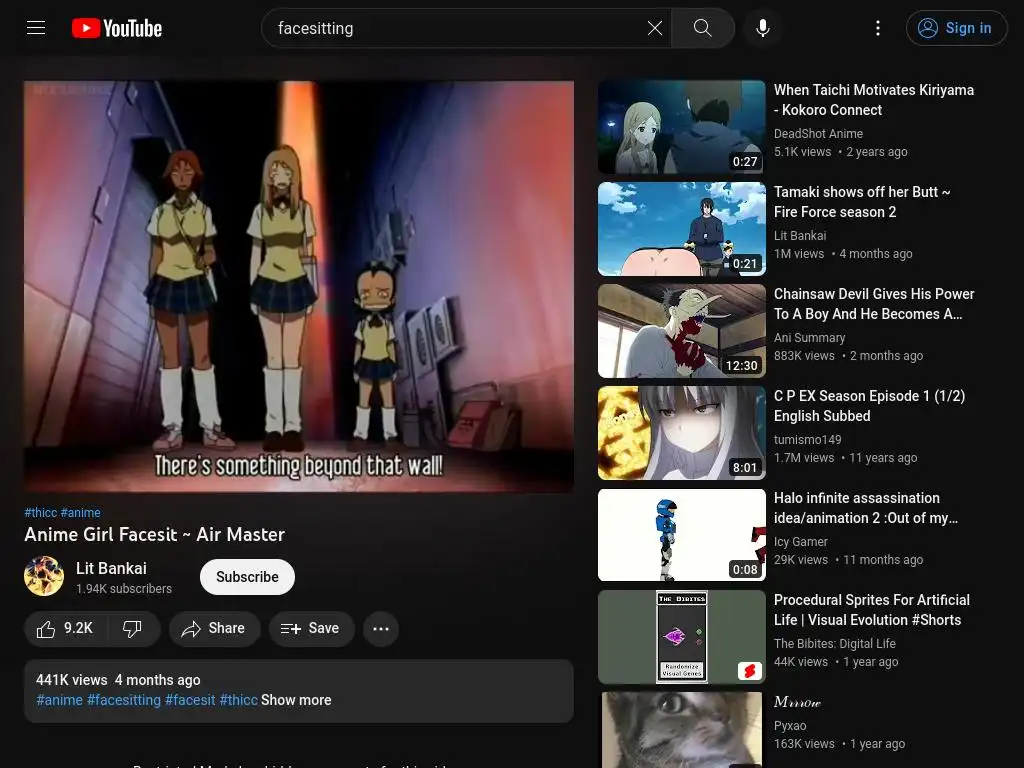Like the video with 9.2K likes
This screenshot has width=1024, height=768.
pos(65,628)
